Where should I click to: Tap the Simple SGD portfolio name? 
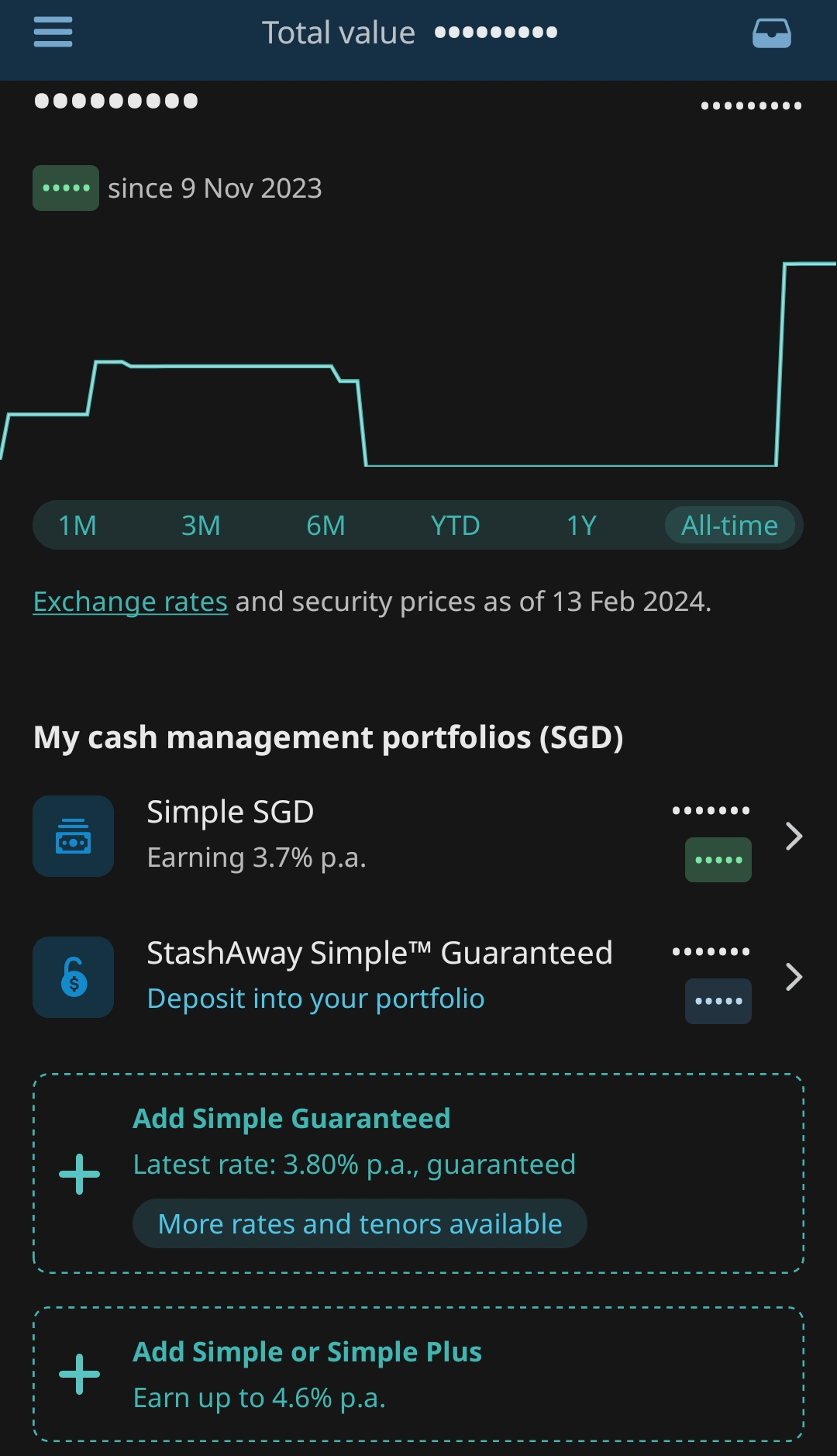tap(230, 812)
